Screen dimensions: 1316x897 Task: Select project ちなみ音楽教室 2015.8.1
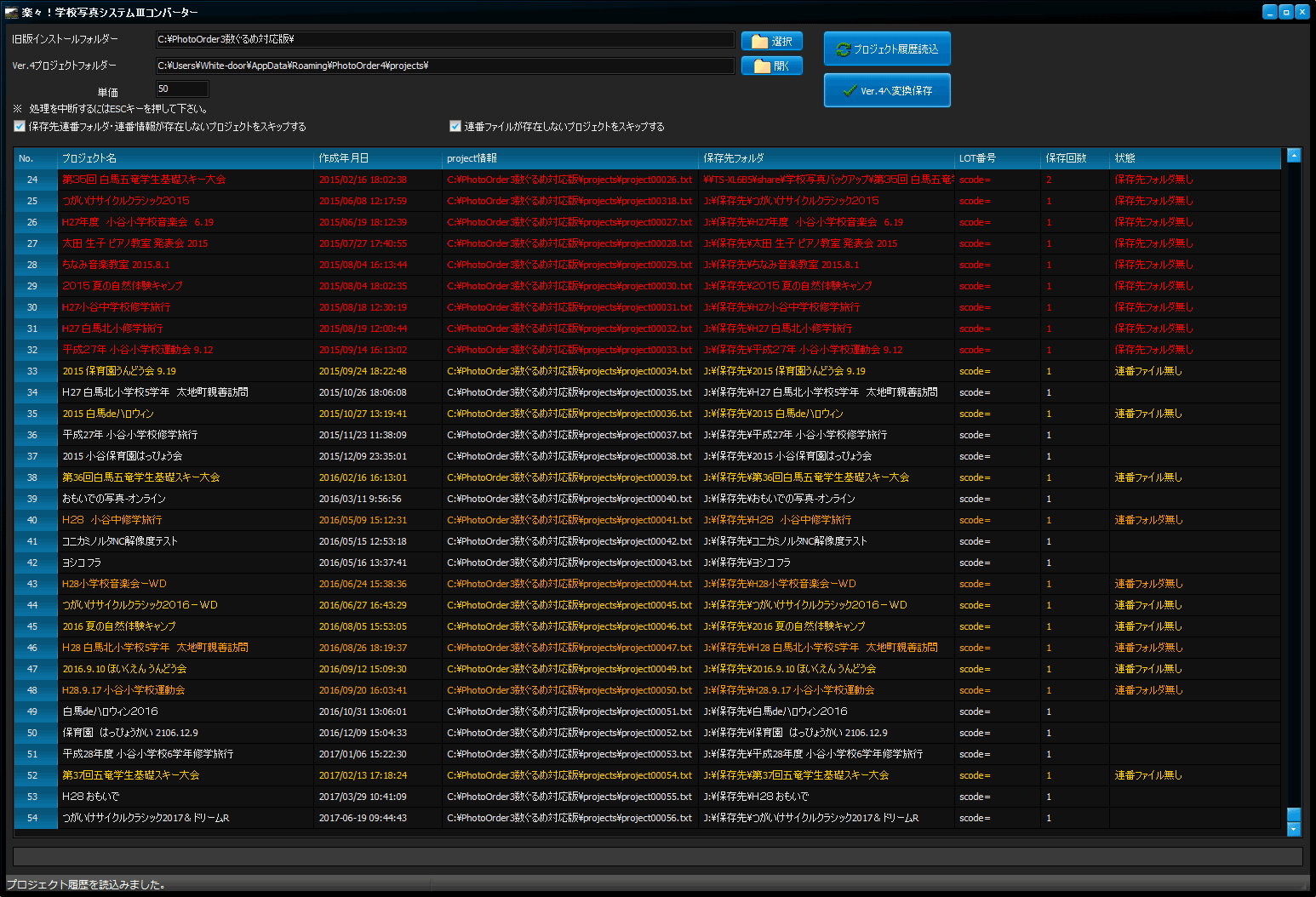click(115, 265)
